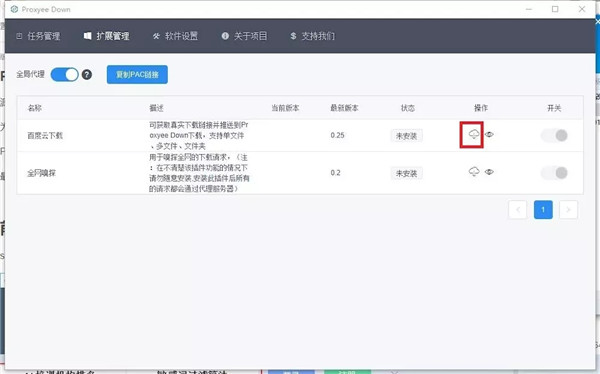Image resolution: width=600 pixels, height=374 pixels.
Task: Click the 名称 column header
Action: [x=35, y=108]
